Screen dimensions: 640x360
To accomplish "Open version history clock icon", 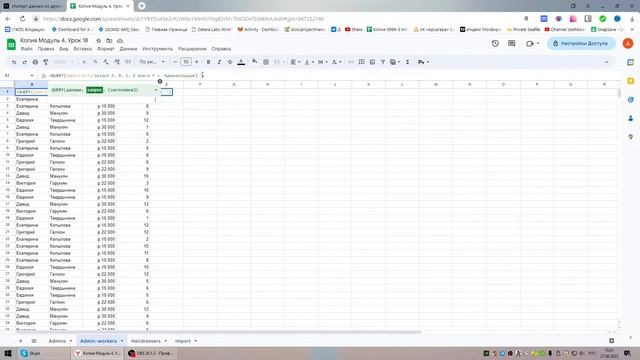I will [495, 43].
